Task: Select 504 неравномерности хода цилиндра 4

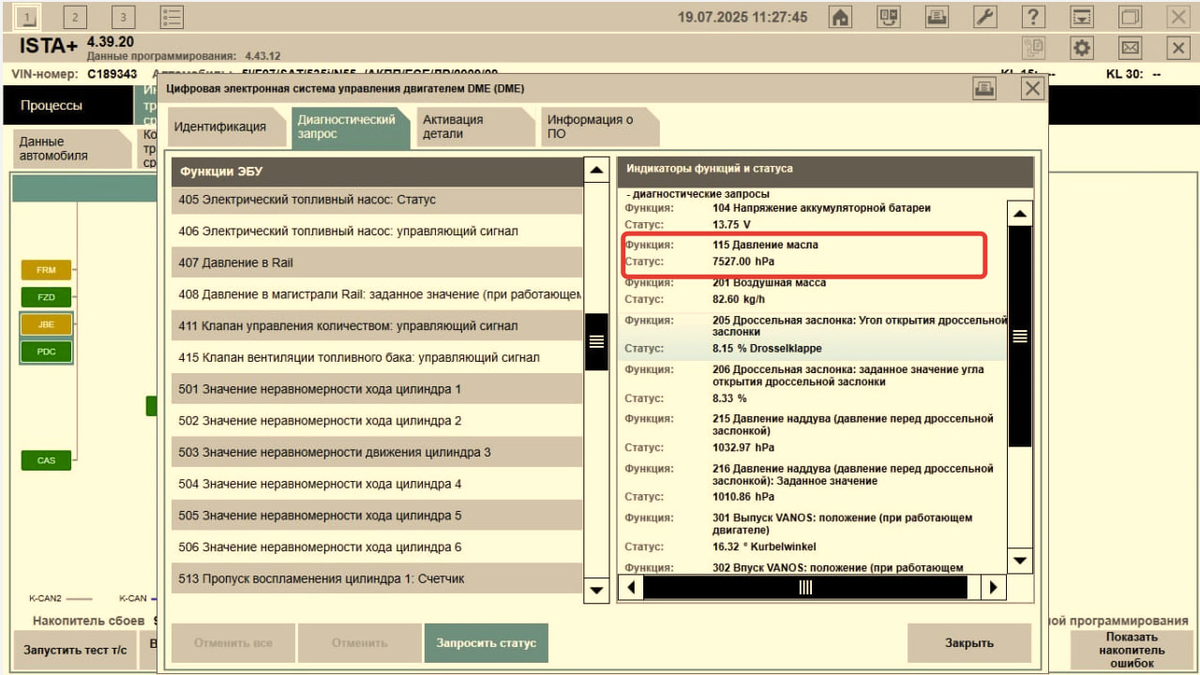Action: (376, 484)
